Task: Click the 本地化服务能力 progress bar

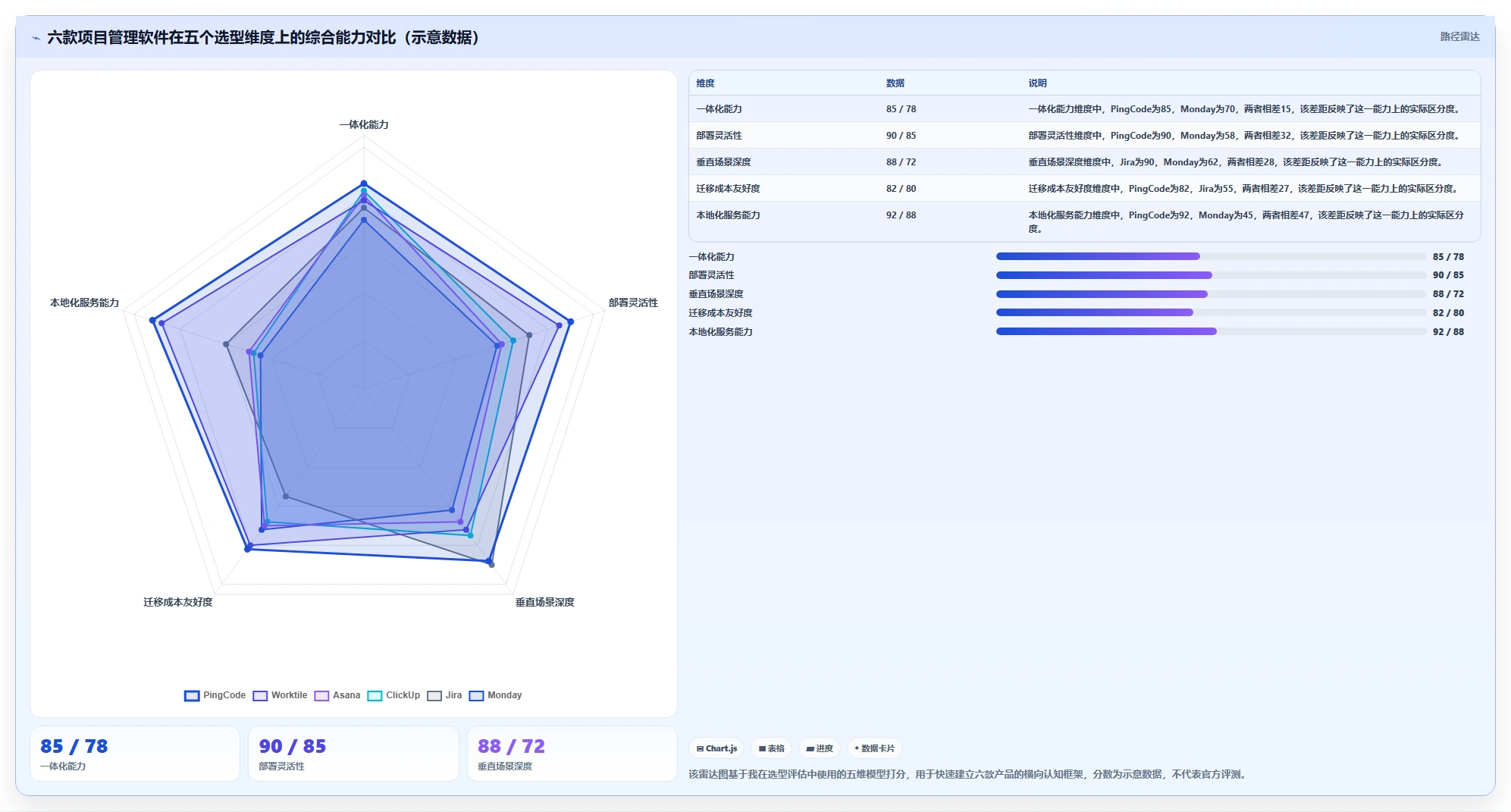Action: (1211, 331)
